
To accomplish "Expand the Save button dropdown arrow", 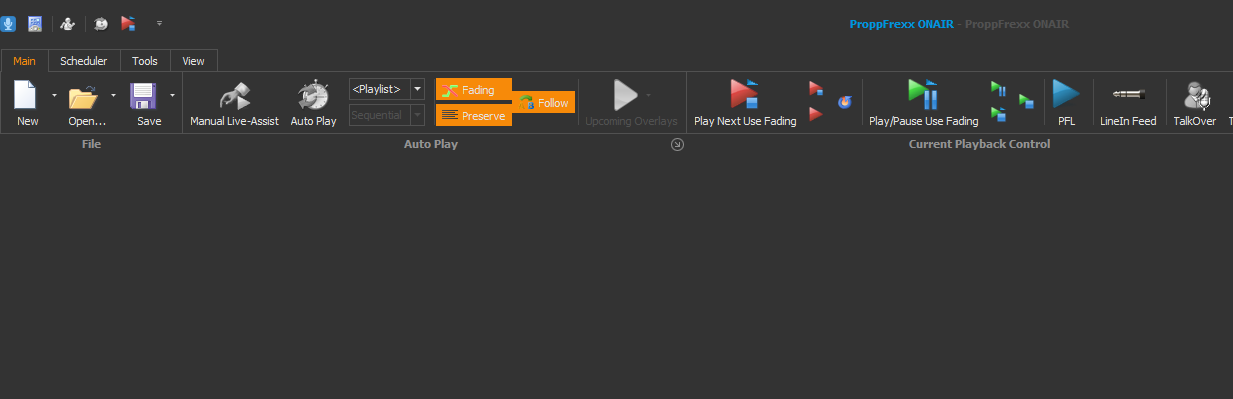I will 172,96.
